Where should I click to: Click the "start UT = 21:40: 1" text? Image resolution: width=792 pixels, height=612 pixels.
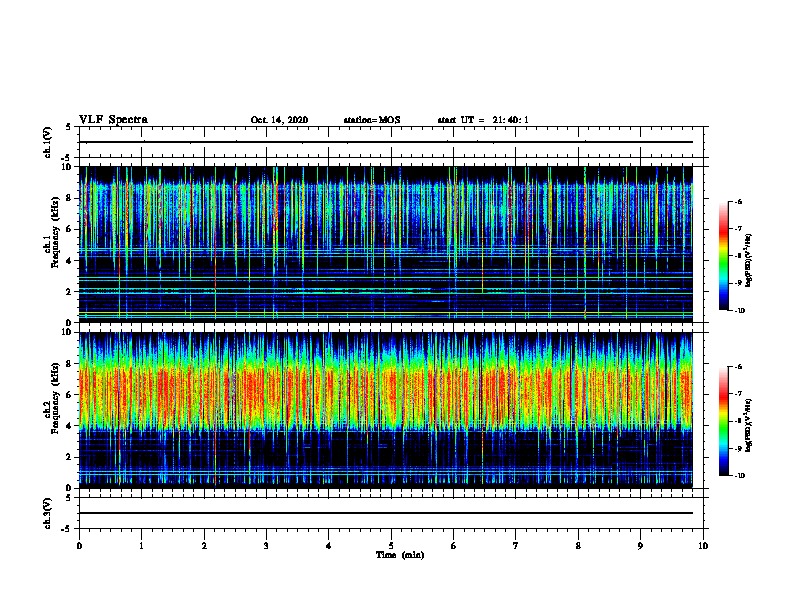[483, 120]
